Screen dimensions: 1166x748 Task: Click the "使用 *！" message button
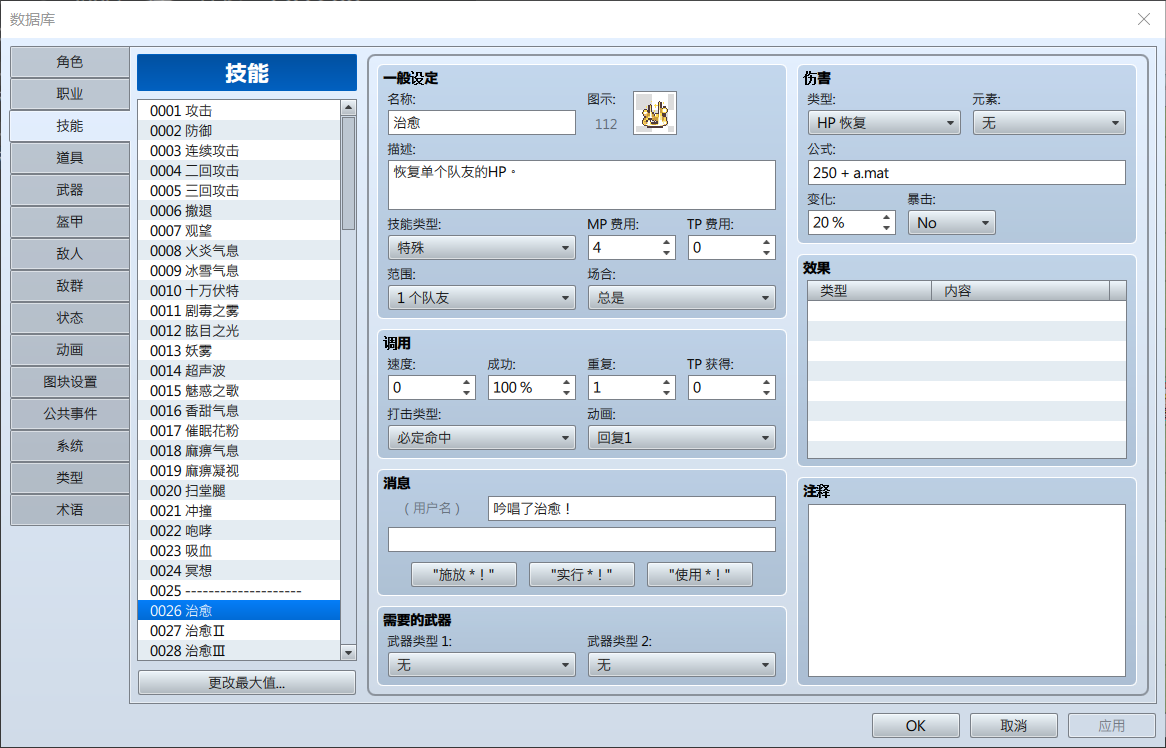click(700, 575)
